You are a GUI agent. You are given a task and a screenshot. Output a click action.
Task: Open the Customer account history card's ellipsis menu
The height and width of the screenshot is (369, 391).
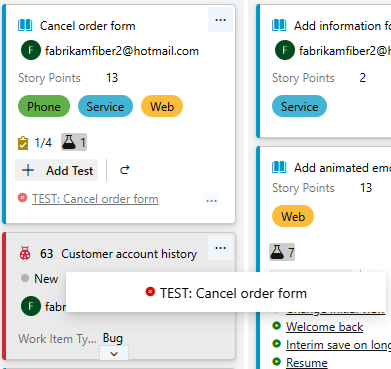point(220,248)
